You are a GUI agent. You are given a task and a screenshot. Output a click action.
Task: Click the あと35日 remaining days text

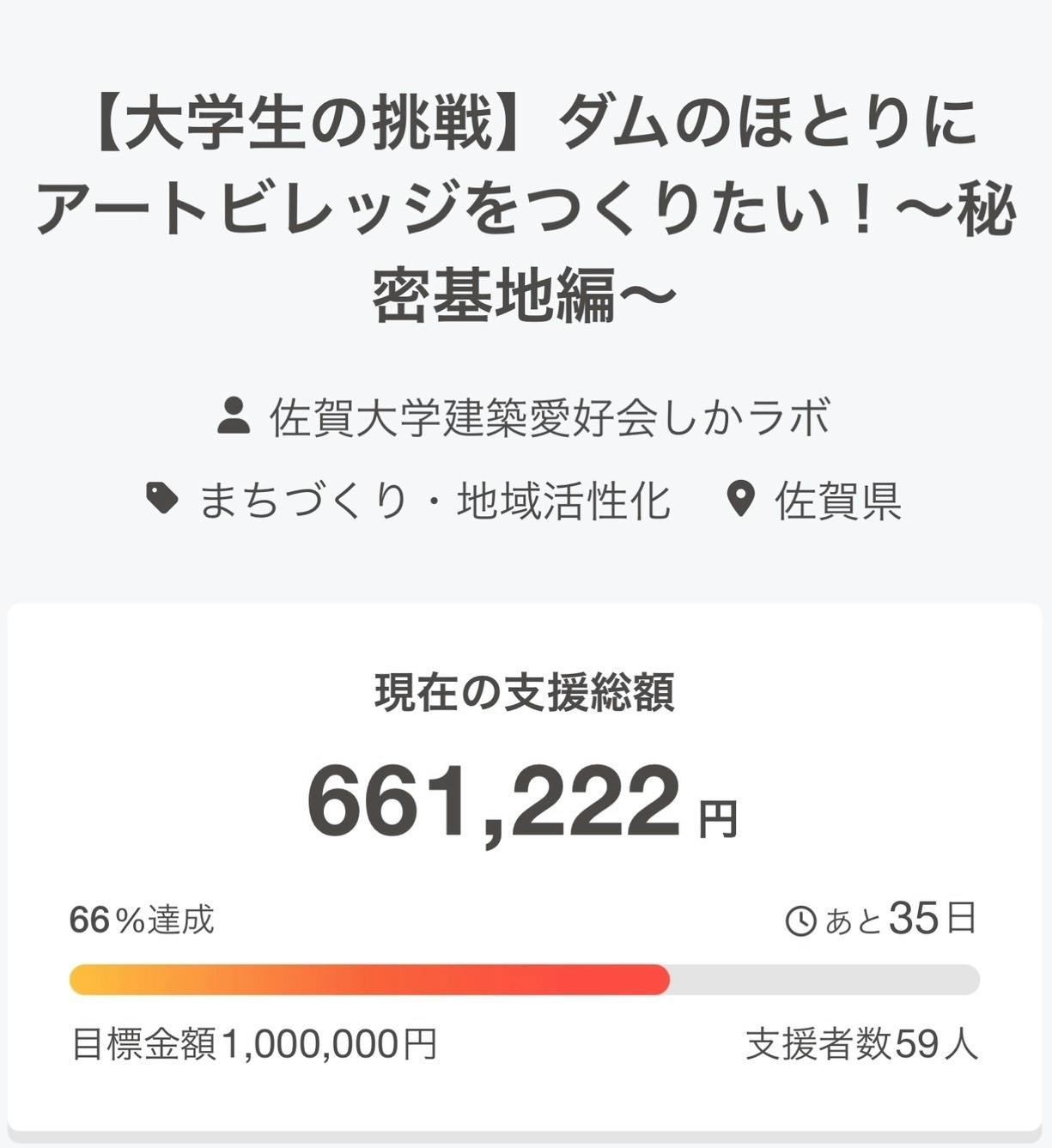(901, 920)
